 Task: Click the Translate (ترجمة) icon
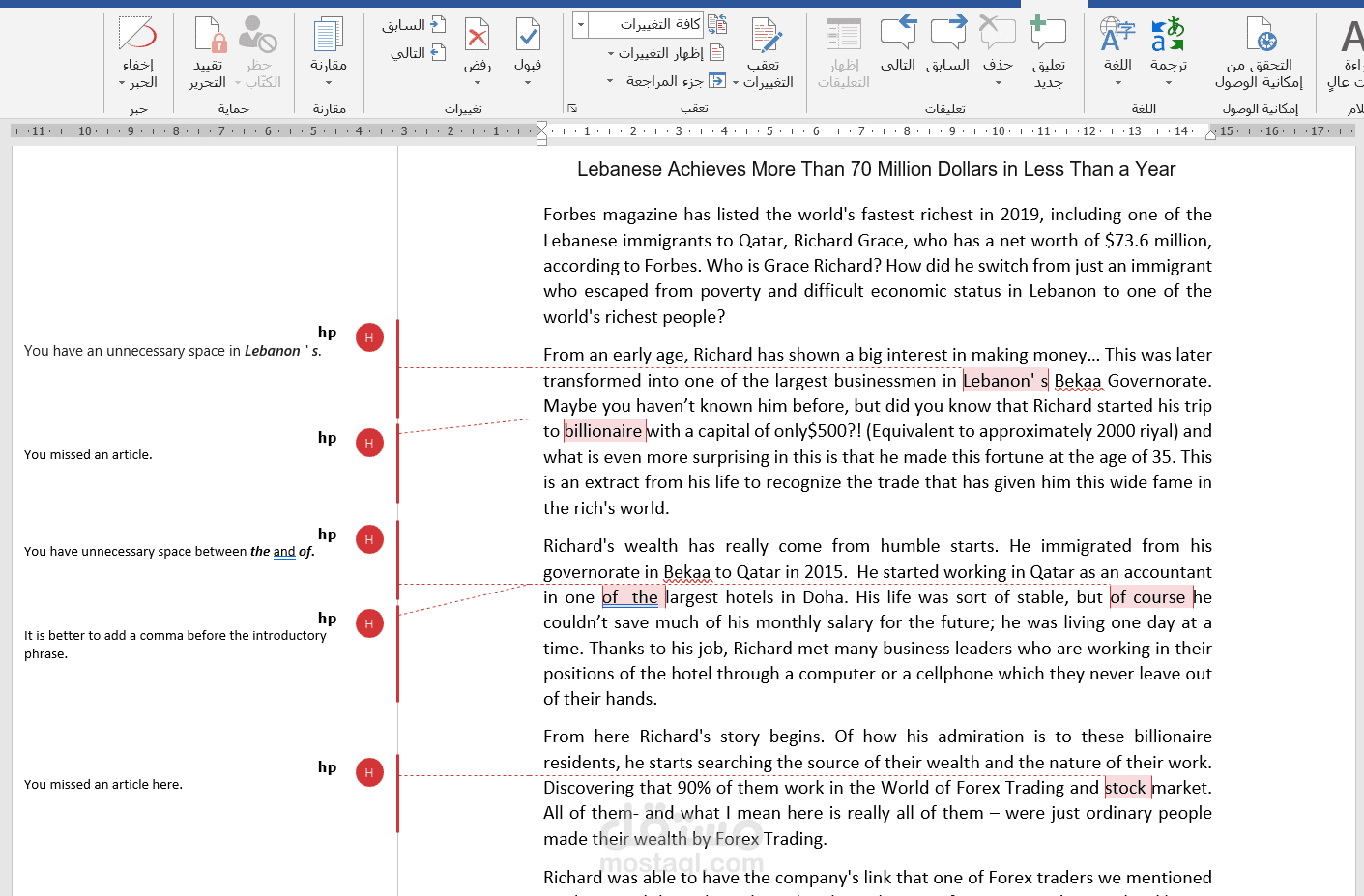[1168, 34]
